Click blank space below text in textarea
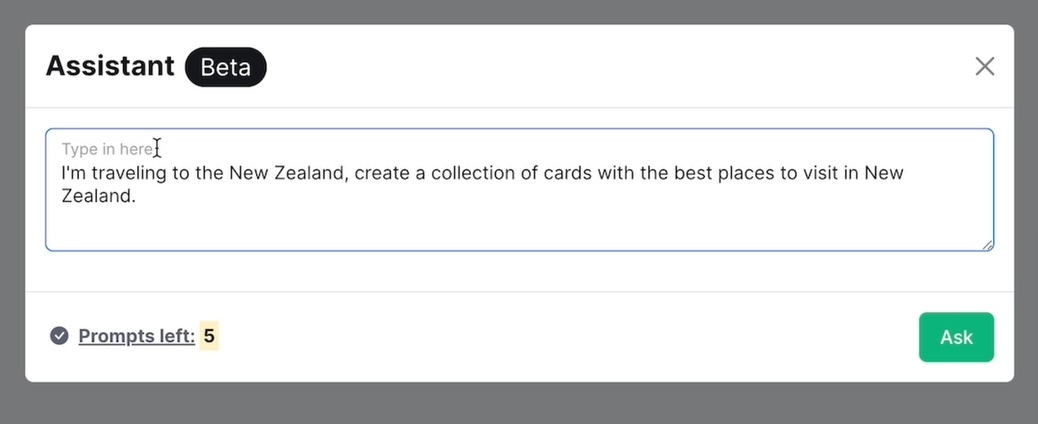 [500, 228]
